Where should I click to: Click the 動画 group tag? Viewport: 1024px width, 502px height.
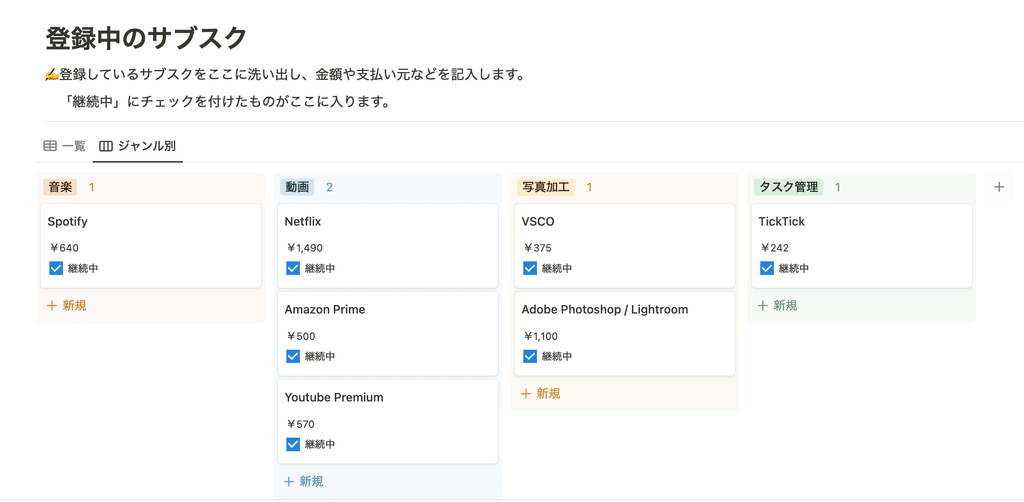point(297,187)
